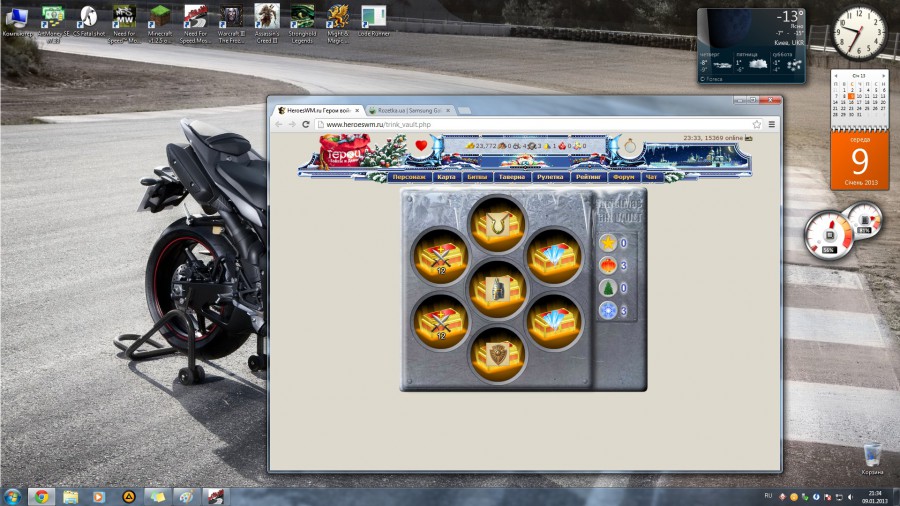The width and height of the screenshot is (900, 506).
Task: Click the red heart health icon
Action: (x=421, y=146)
